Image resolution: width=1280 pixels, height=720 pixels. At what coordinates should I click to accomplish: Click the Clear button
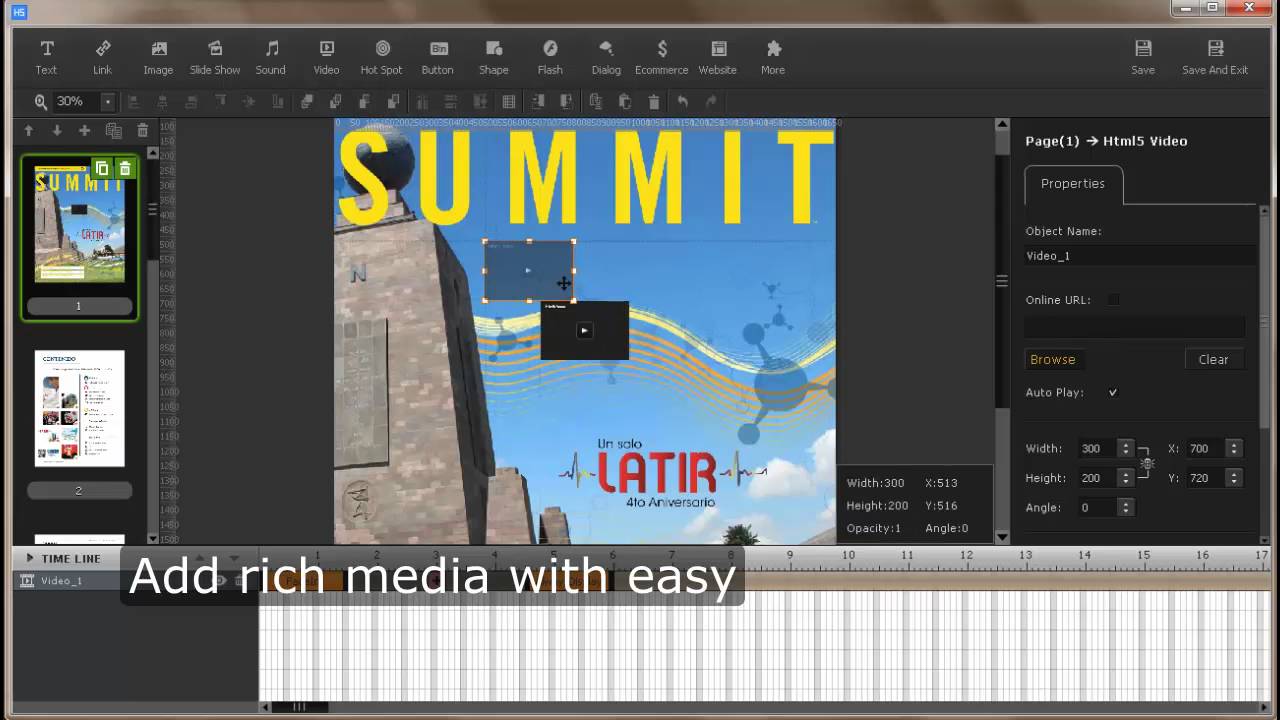(x=1213, y=360)
